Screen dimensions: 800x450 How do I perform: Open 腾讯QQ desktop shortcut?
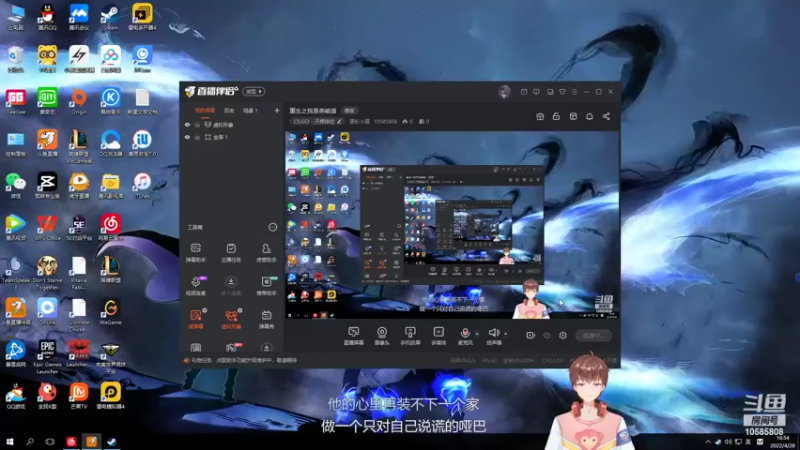tap(47, 17)
